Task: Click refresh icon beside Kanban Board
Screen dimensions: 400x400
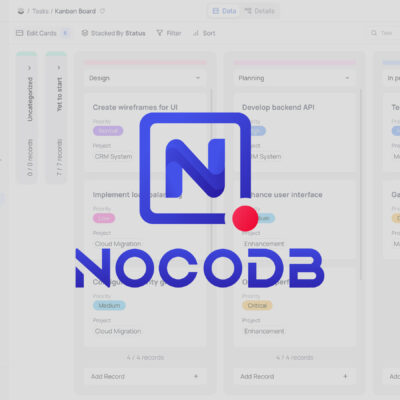Action: pos(103,11)
